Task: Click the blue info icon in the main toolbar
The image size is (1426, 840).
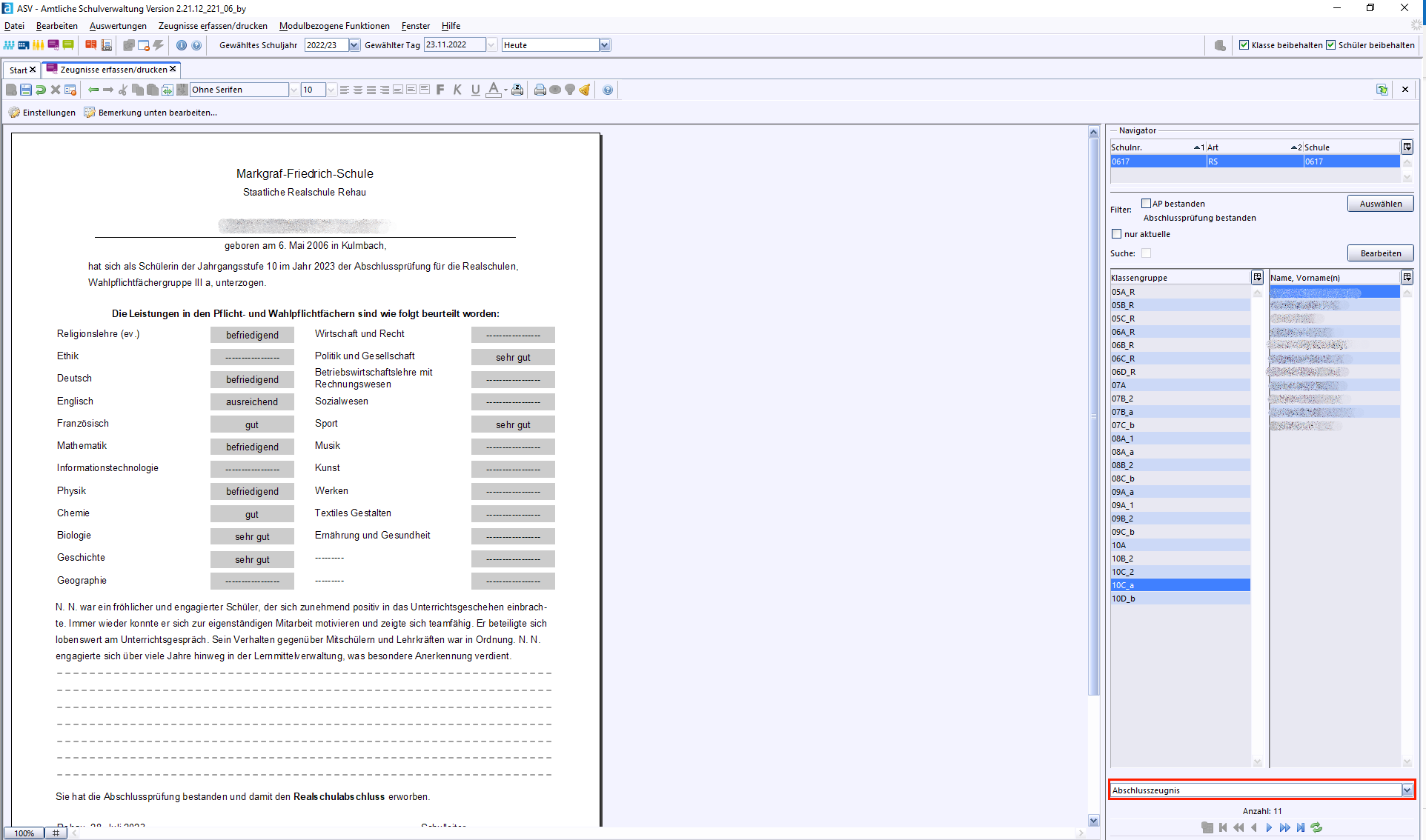Action: pyautogui.click(x=181, y=45)
